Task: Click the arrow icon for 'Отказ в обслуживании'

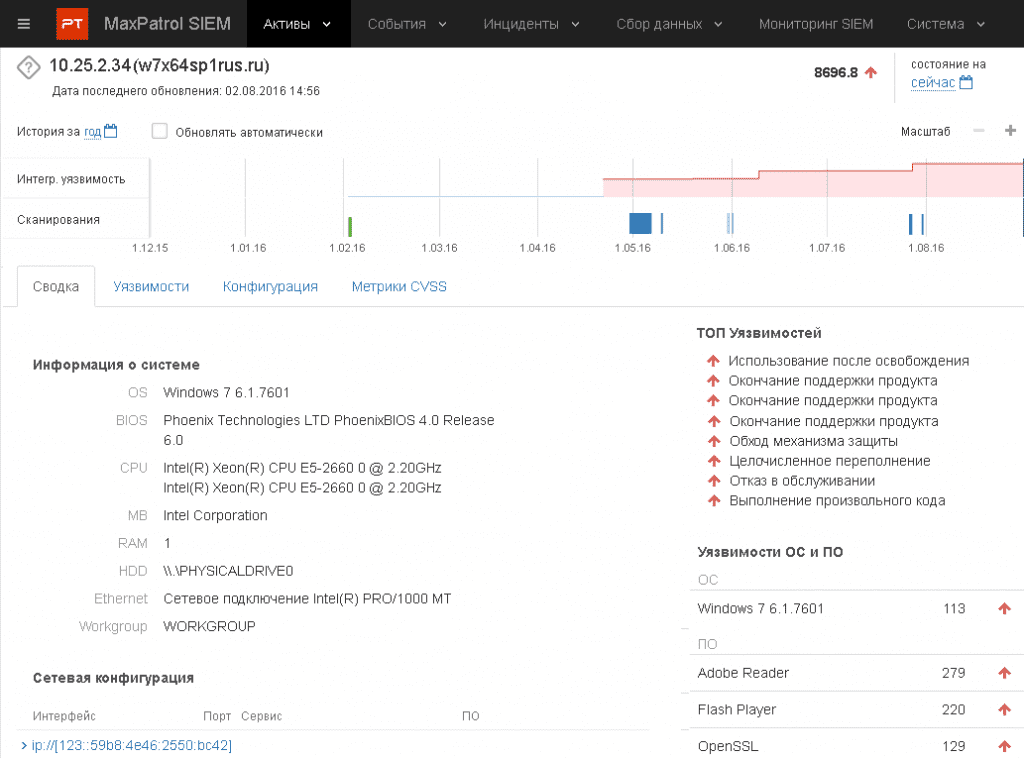Action: 714,481
